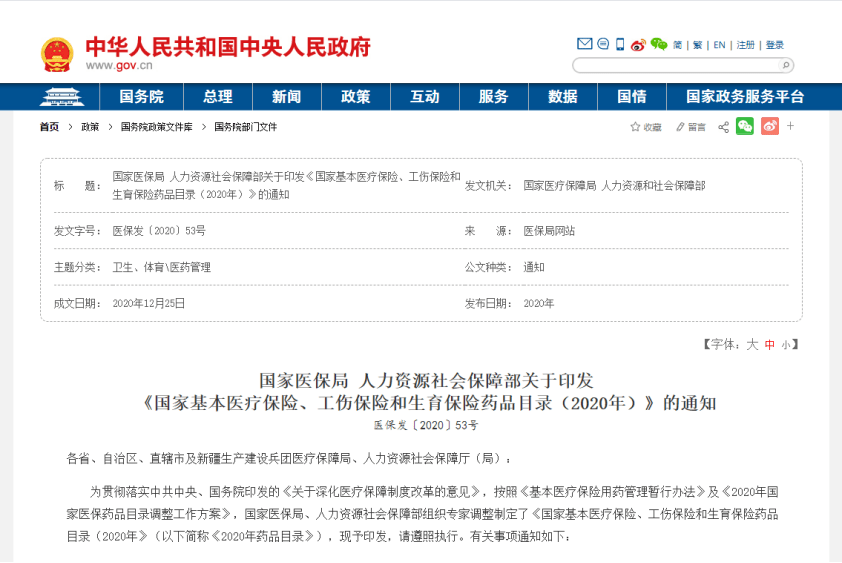Open the 国务院 navigation menu
The width and height of the screenshot is (842, 563).
click(x=141, y=97)
